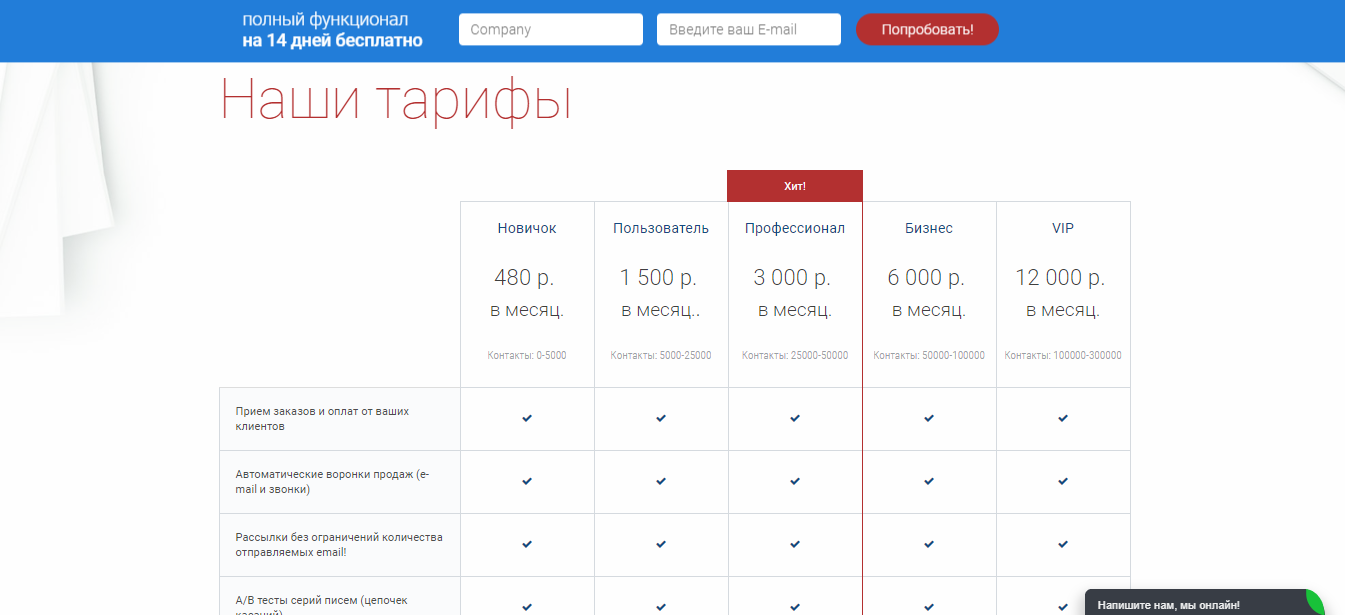Click the red Попробовать! button
This screenshot has height=615, width=1345.
[x=927, y=30]
